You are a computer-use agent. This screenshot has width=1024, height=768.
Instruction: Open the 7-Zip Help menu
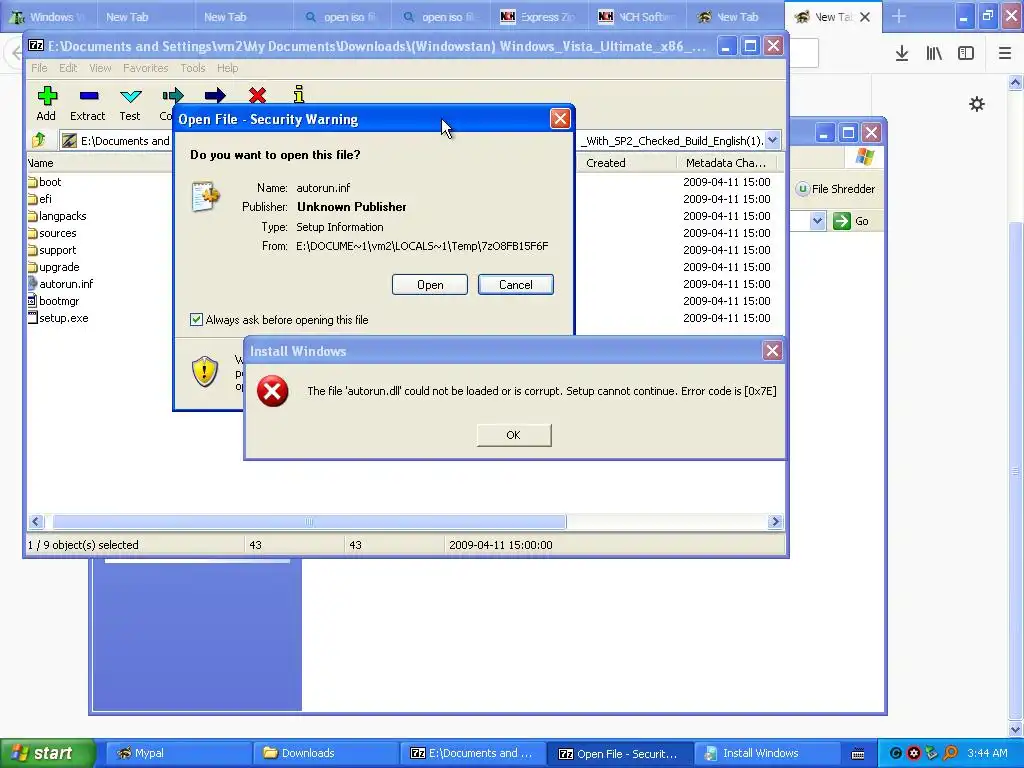tap(227, 68)
